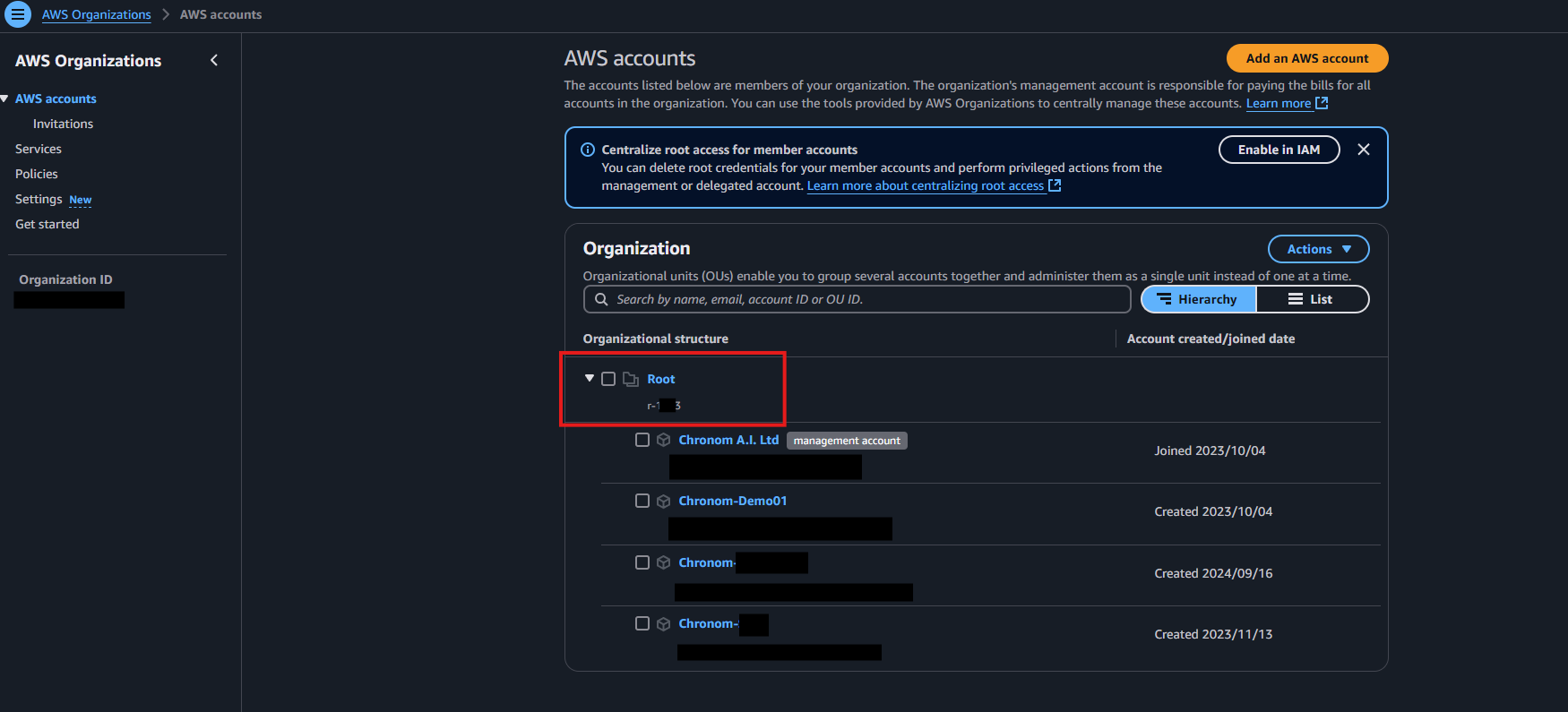The height and width of the screenshot is (712, 1568).
Task: Collapse the AWS accounts sidebar section arrow
Action: (5, 99)
